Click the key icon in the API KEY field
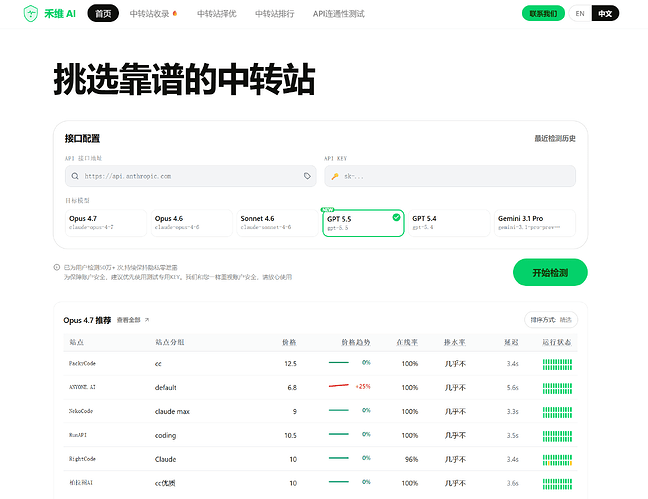 point(335,176)
